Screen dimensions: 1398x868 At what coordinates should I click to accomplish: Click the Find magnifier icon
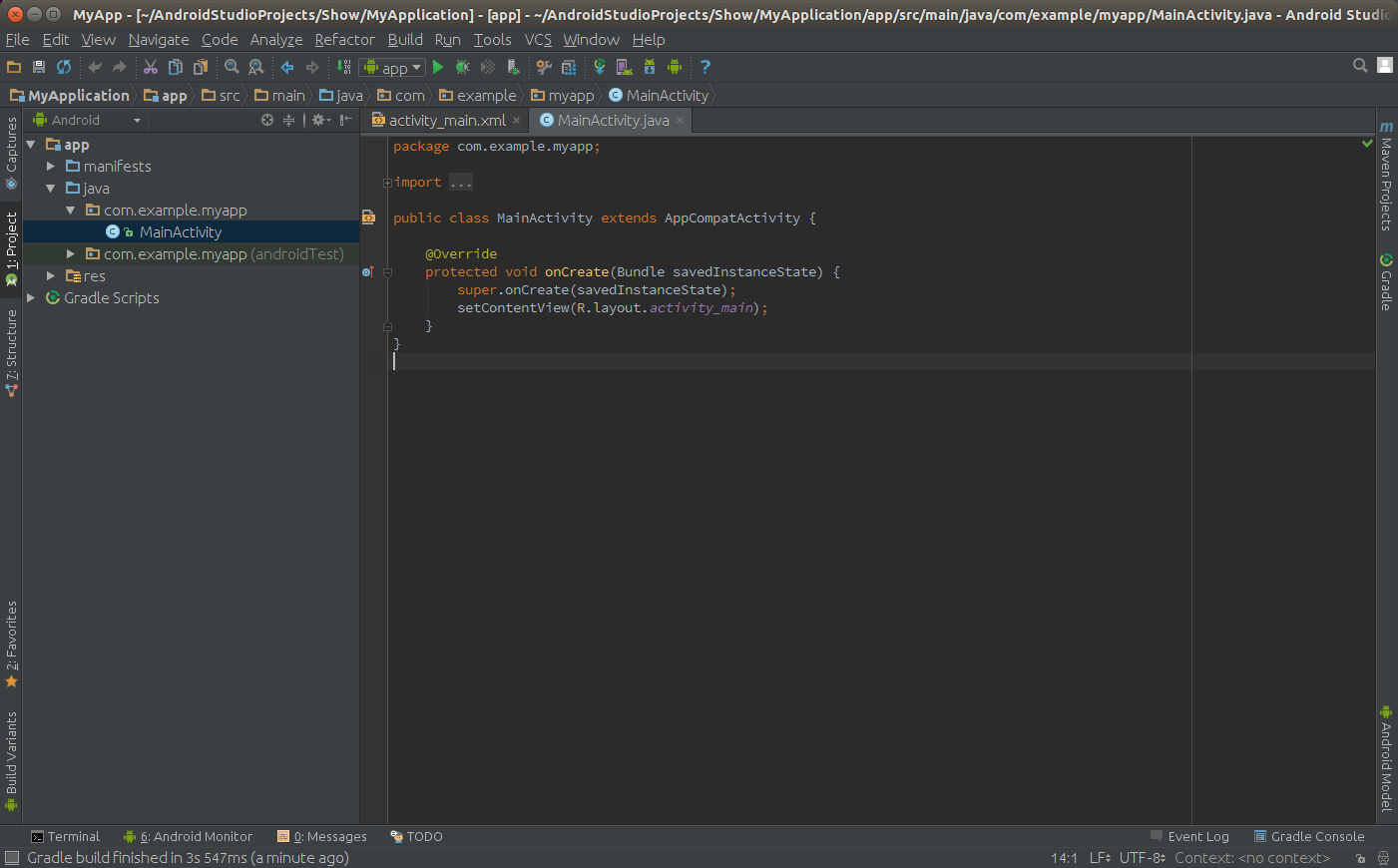[x=232, y=67]
